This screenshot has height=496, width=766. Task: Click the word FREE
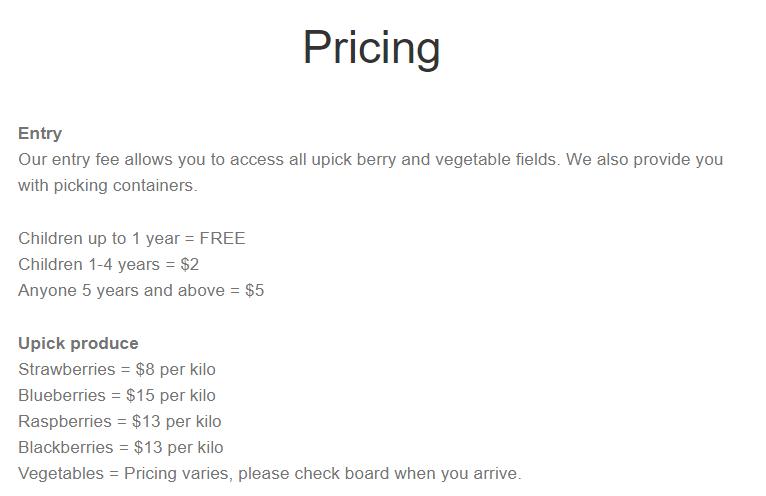(x=222, y=238)
